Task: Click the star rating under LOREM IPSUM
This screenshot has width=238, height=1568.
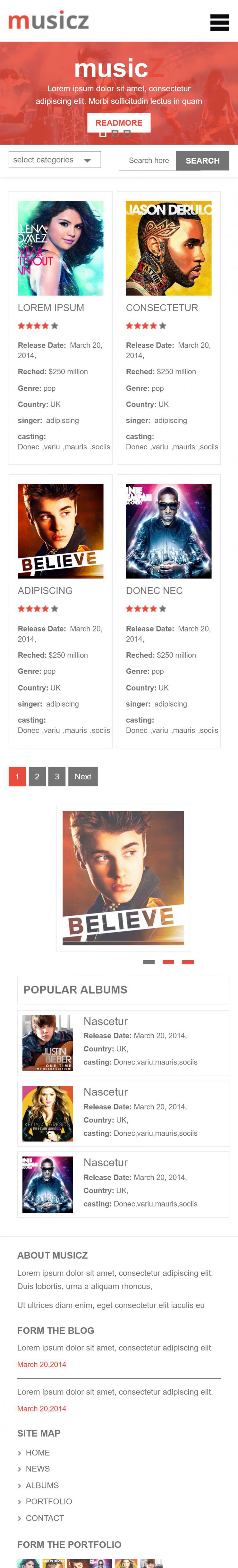Action: click(38, 326)
